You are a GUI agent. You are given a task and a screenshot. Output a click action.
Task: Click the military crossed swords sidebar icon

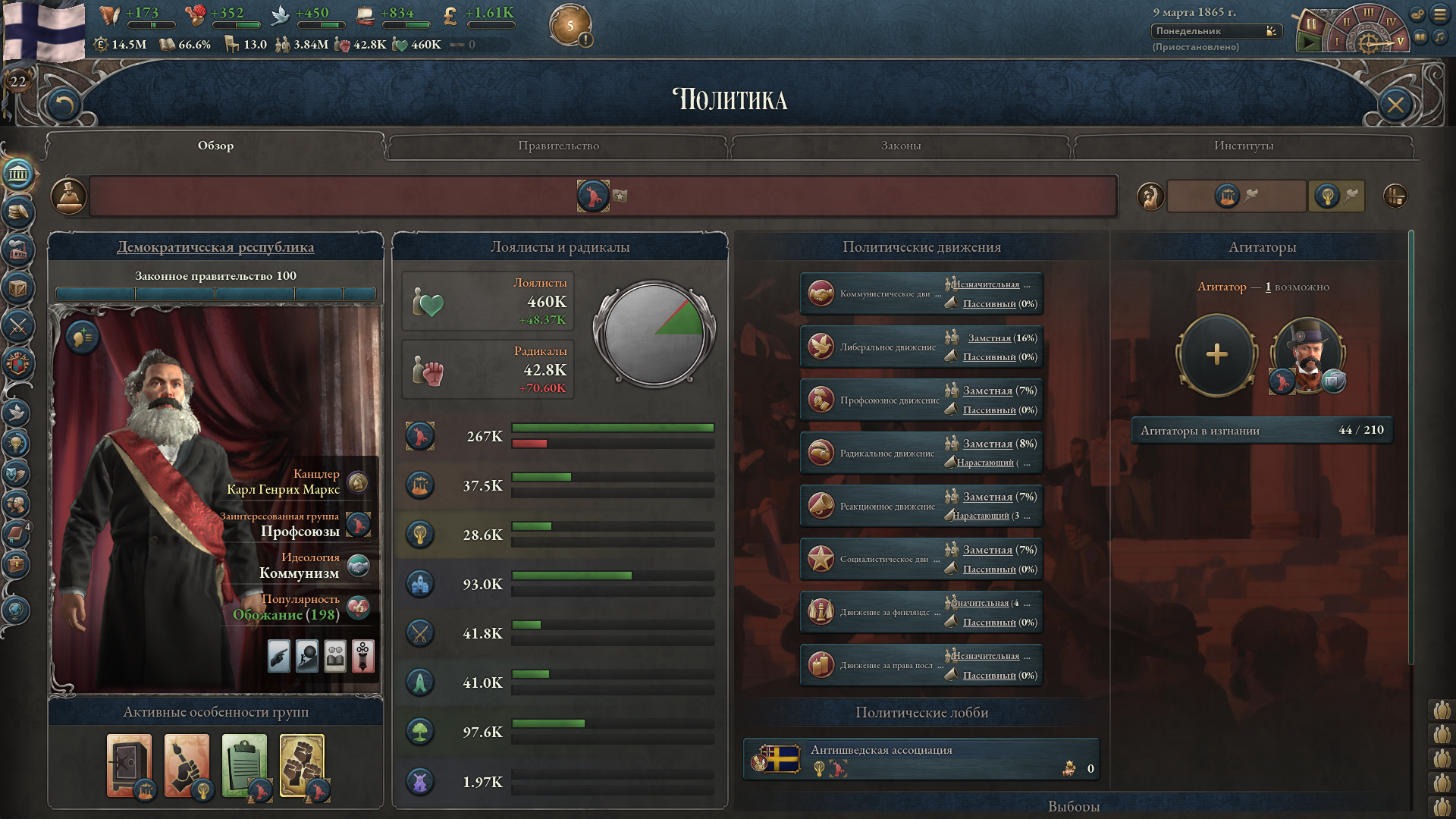click(x=18, y=327)
